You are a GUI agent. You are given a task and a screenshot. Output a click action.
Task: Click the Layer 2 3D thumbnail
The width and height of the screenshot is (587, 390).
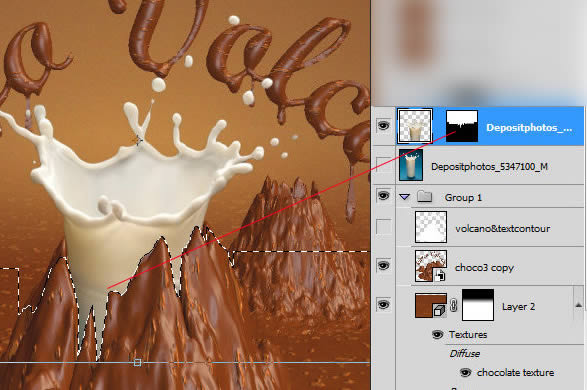pos(431,305)
